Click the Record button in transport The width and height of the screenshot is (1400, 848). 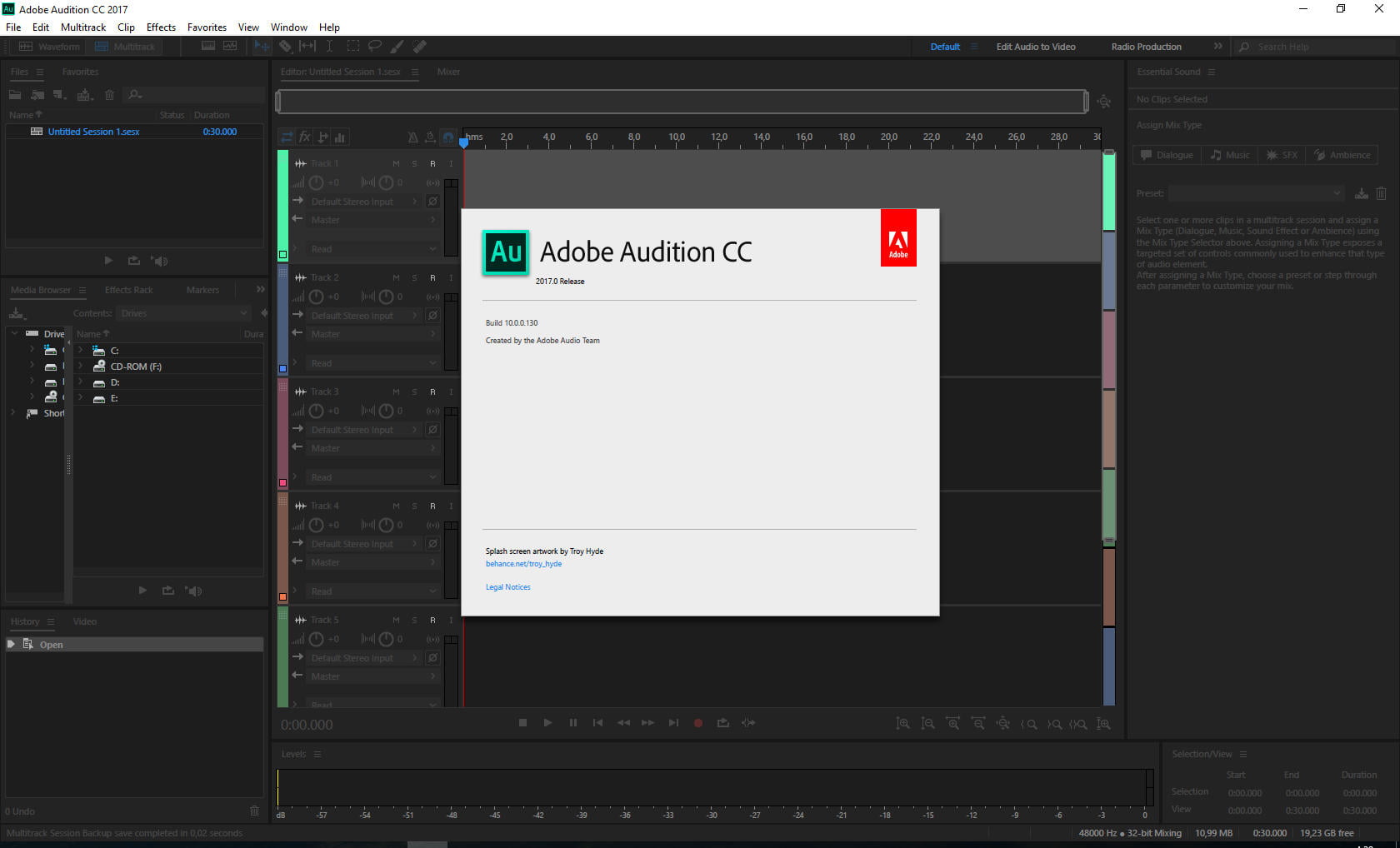[698, 723]
